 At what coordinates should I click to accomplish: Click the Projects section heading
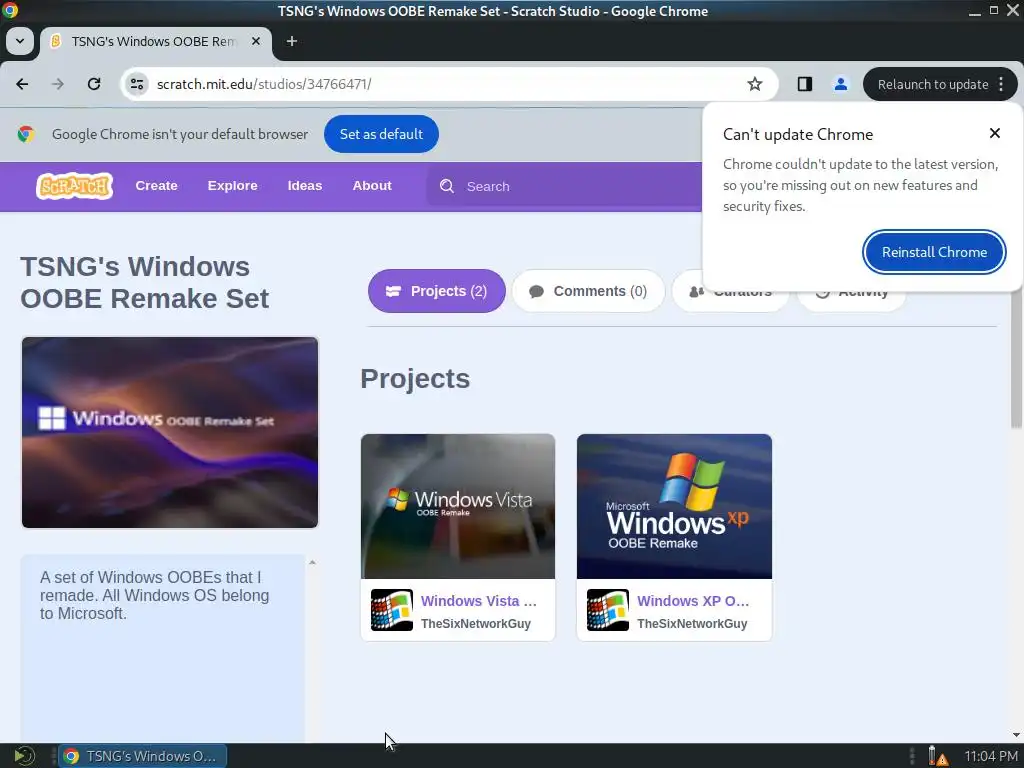coord(415,379)
